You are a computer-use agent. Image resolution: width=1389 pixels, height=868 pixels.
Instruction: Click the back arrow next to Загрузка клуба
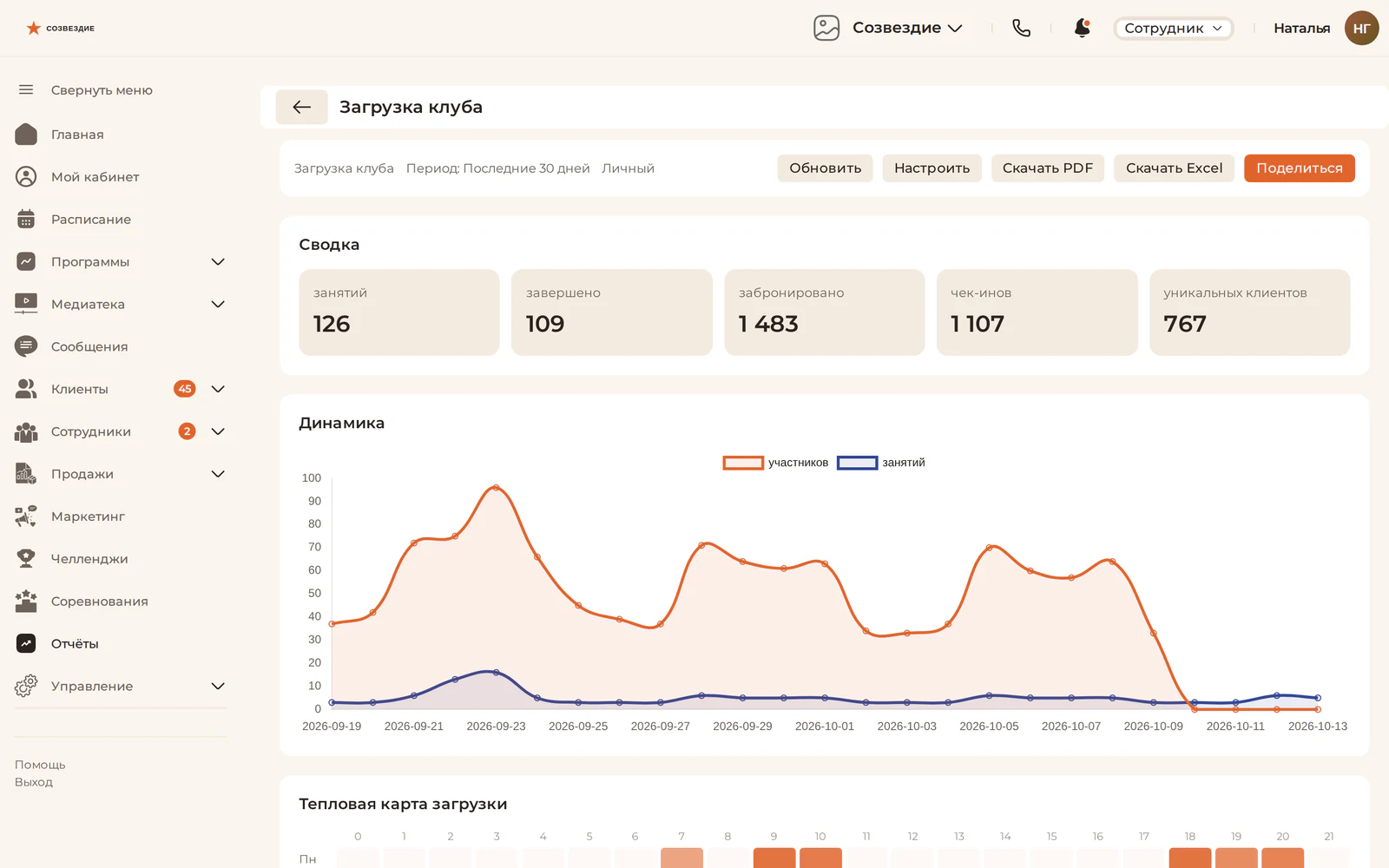pyautogui.click(x=301, y=107)
